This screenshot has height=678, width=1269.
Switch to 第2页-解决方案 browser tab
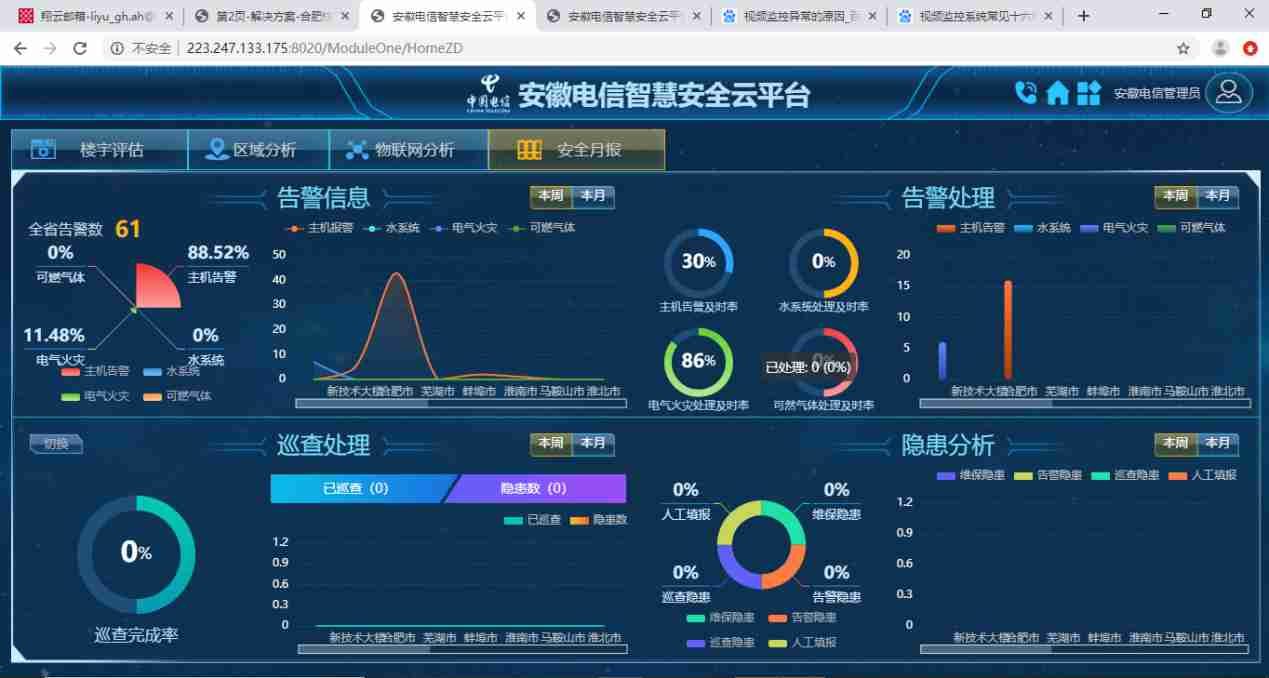(x=270, y=16)
